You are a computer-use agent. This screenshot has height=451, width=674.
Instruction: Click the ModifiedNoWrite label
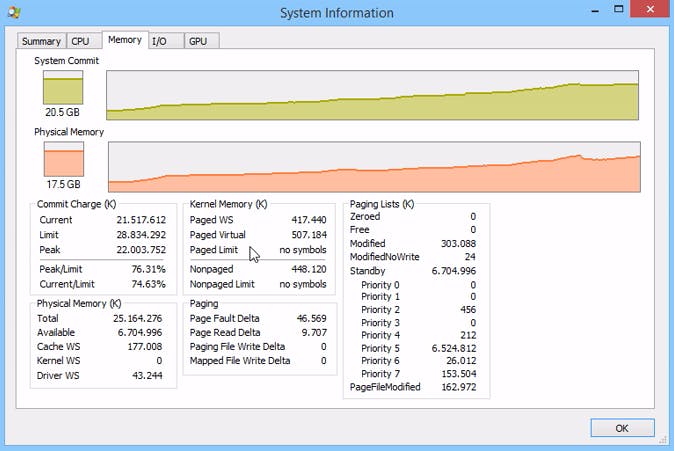coord(385,257)
